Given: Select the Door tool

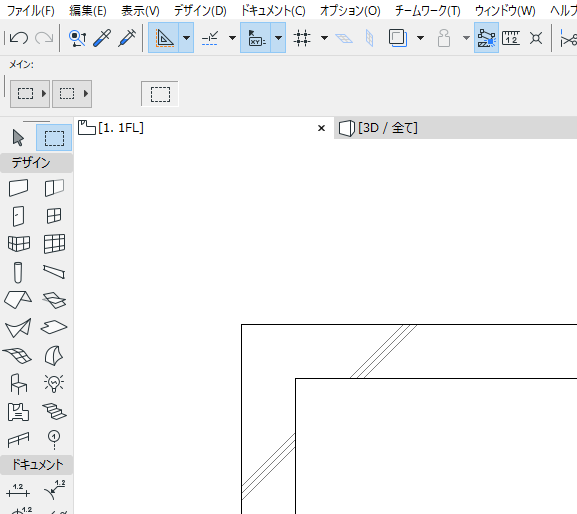Looking at the screenshot, I should coord(18,216).
